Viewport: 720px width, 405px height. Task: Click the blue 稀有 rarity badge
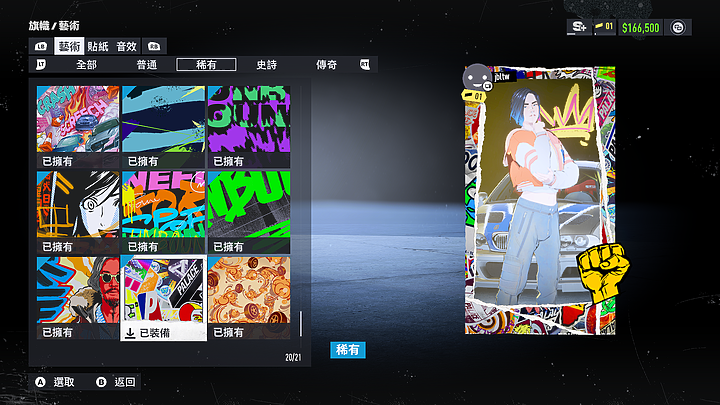pos(348,350)
